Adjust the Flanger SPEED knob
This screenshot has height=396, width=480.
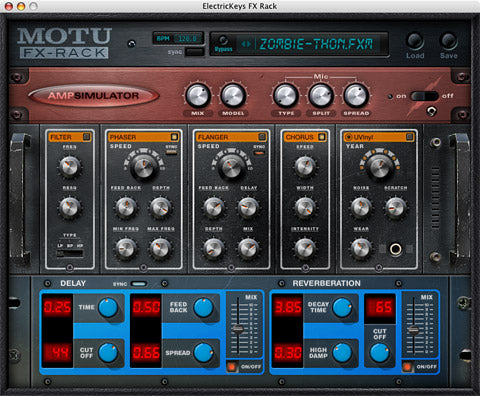[231, 166]
